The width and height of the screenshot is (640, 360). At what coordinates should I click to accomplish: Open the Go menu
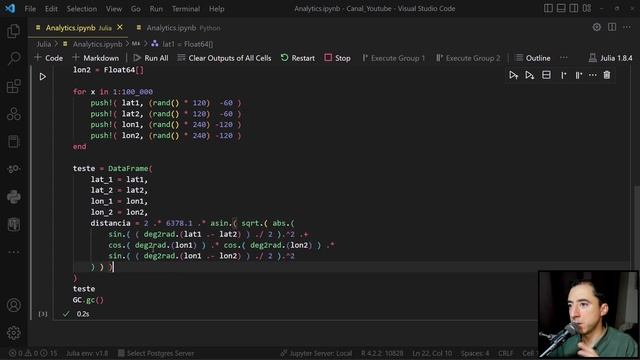[136, 9]
